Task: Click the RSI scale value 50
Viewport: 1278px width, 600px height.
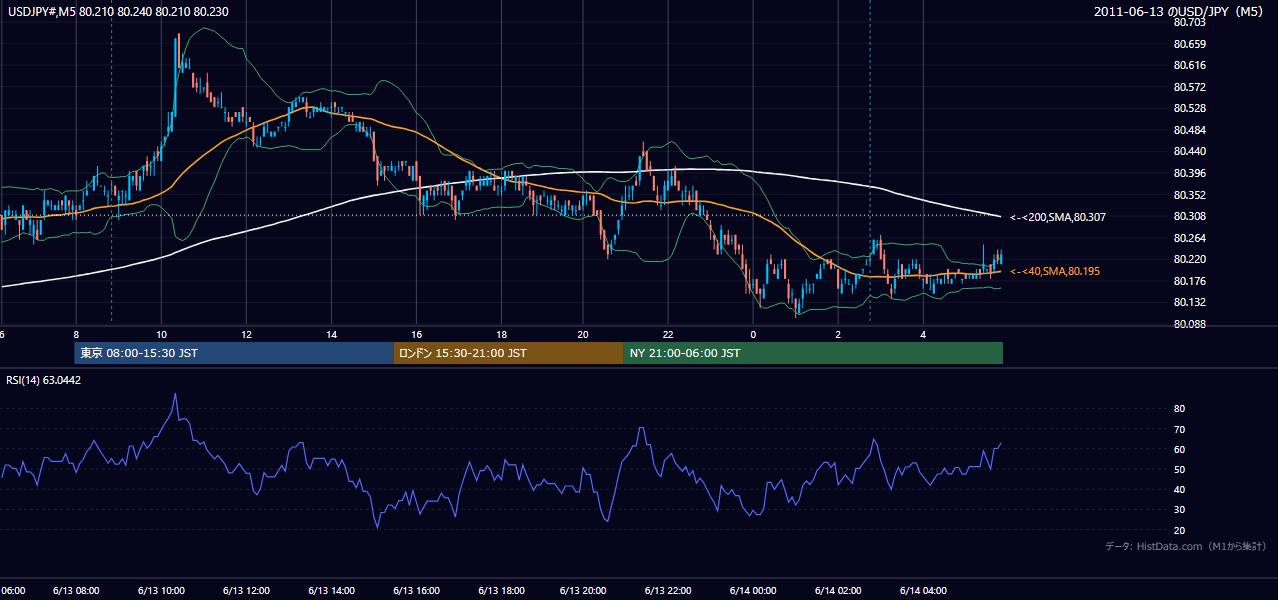Action: (1179, 469)
